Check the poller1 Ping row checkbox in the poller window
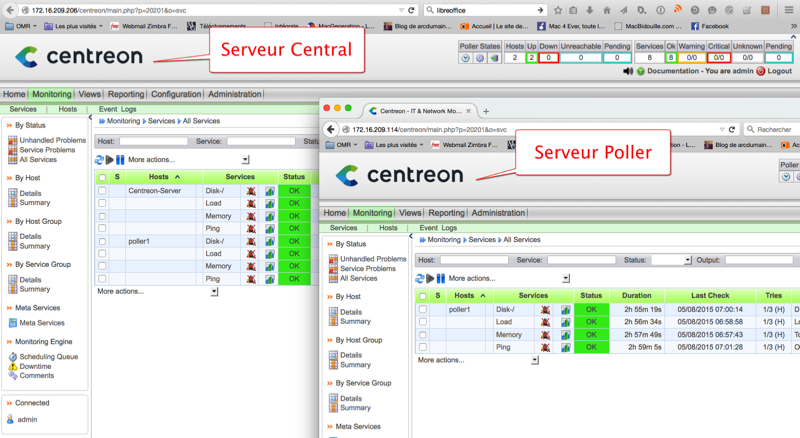 pos(423,347)
